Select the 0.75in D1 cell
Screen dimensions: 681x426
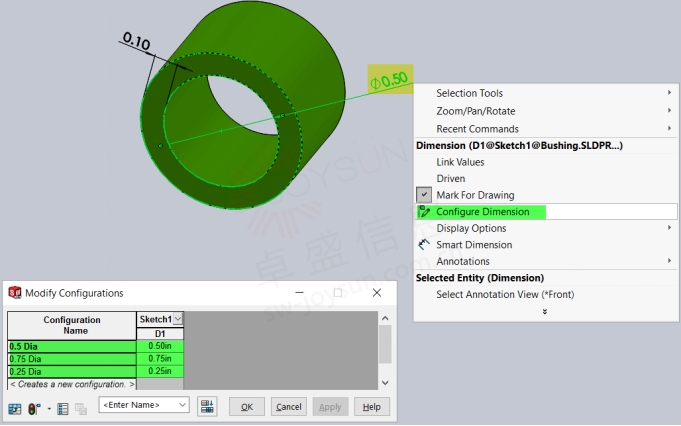pos(160,358)
